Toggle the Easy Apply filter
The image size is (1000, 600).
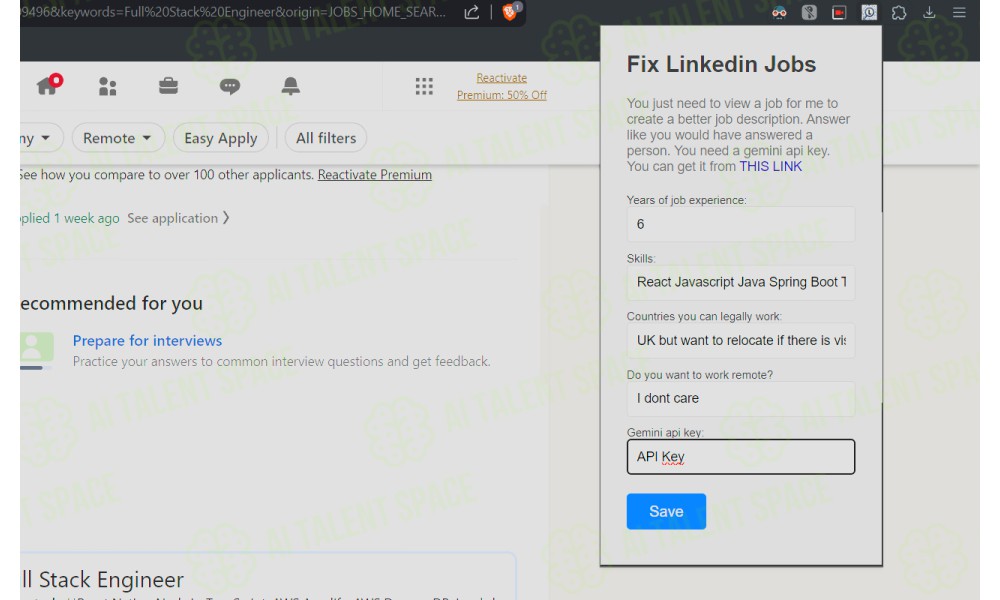click(221, 138)
